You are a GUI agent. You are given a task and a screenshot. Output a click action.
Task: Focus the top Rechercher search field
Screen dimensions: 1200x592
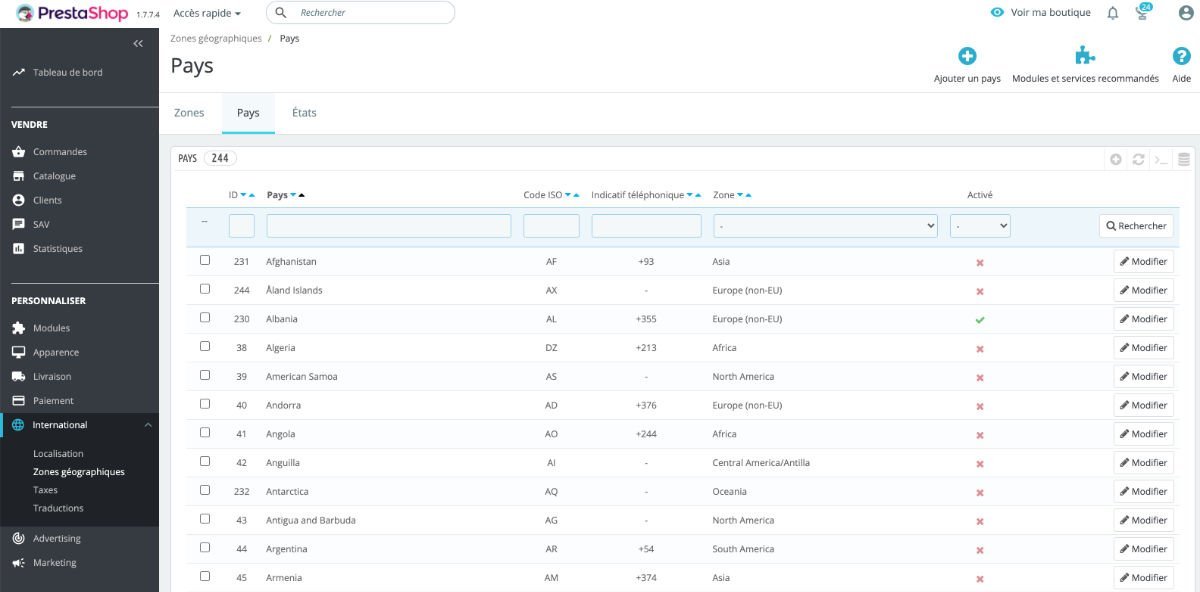[x=360, y=13]
